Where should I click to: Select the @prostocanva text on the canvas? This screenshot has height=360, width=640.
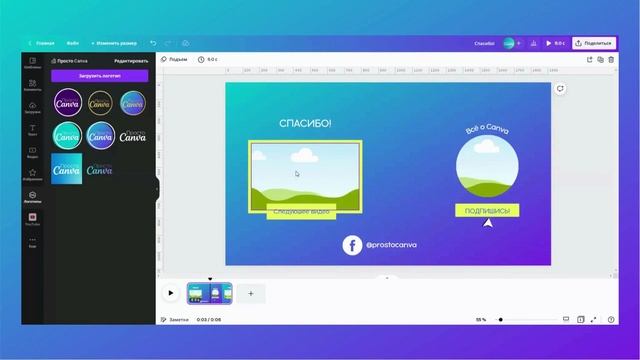[x=391, y=245]
